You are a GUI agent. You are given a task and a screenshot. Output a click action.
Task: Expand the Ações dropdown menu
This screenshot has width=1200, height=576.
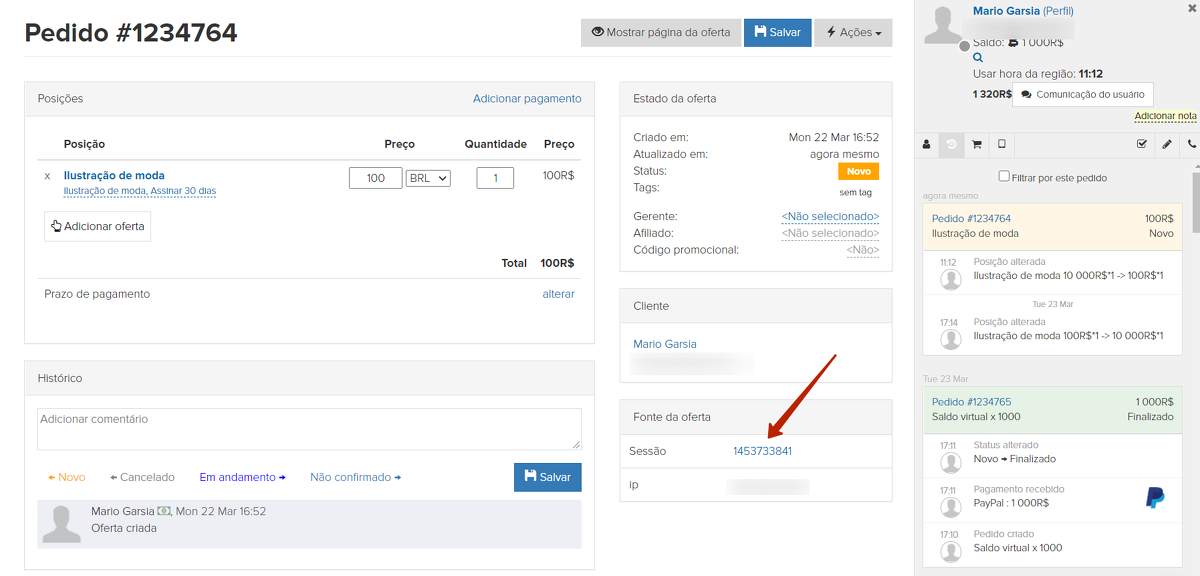853,32
